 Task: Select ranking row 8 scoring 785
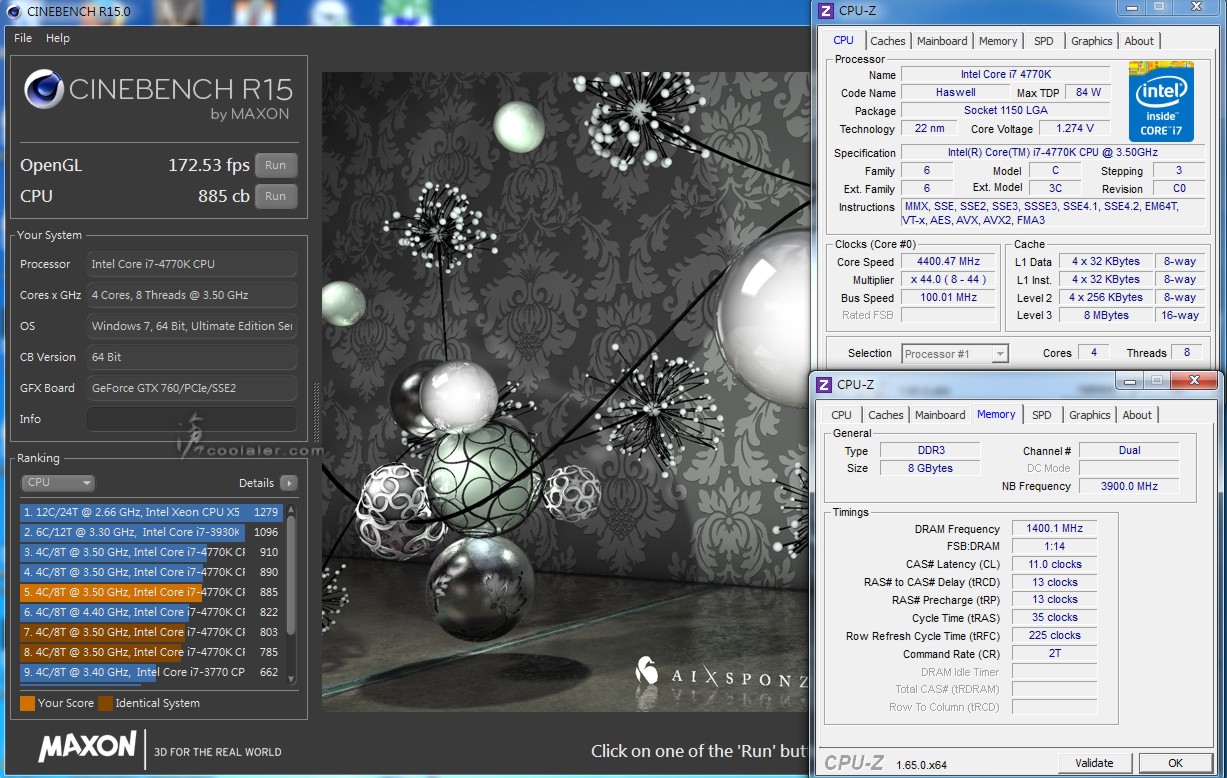(151, 652)
